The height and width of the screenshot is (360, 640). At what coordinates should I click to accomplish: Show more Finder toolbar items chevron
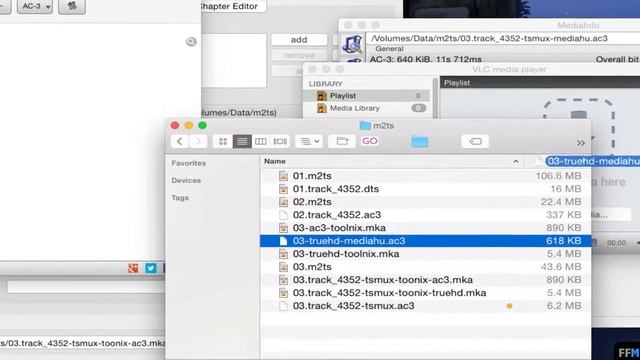(580, 143)
